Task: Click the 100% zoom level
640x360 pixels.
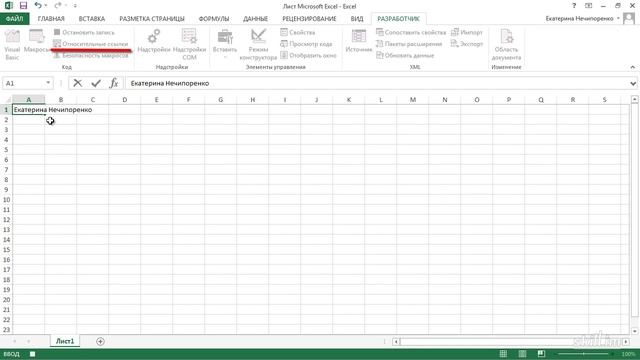Action: [628, 354]
